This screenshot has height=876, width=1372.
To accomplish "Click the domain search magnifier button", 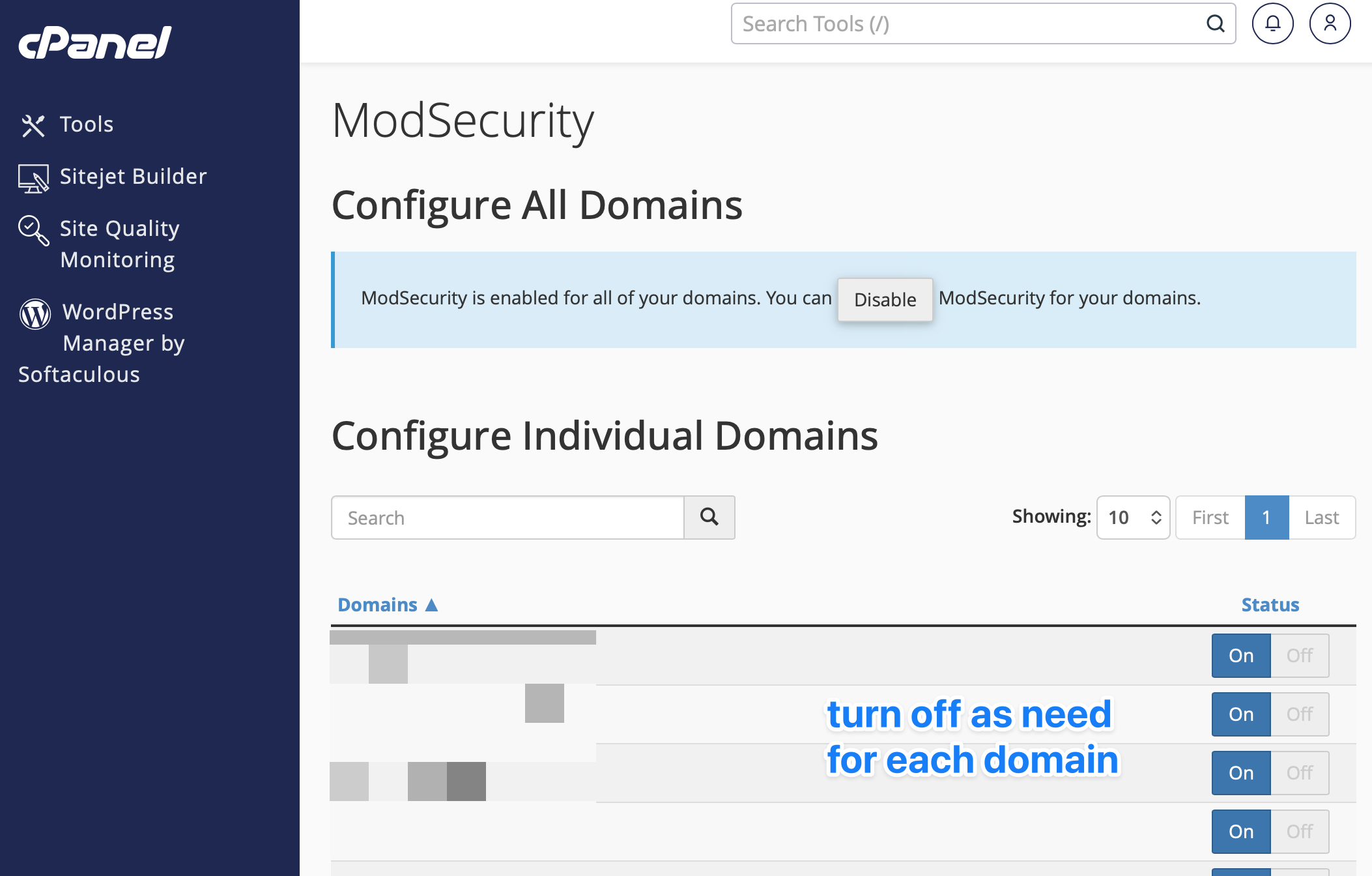I will (709, 518).
